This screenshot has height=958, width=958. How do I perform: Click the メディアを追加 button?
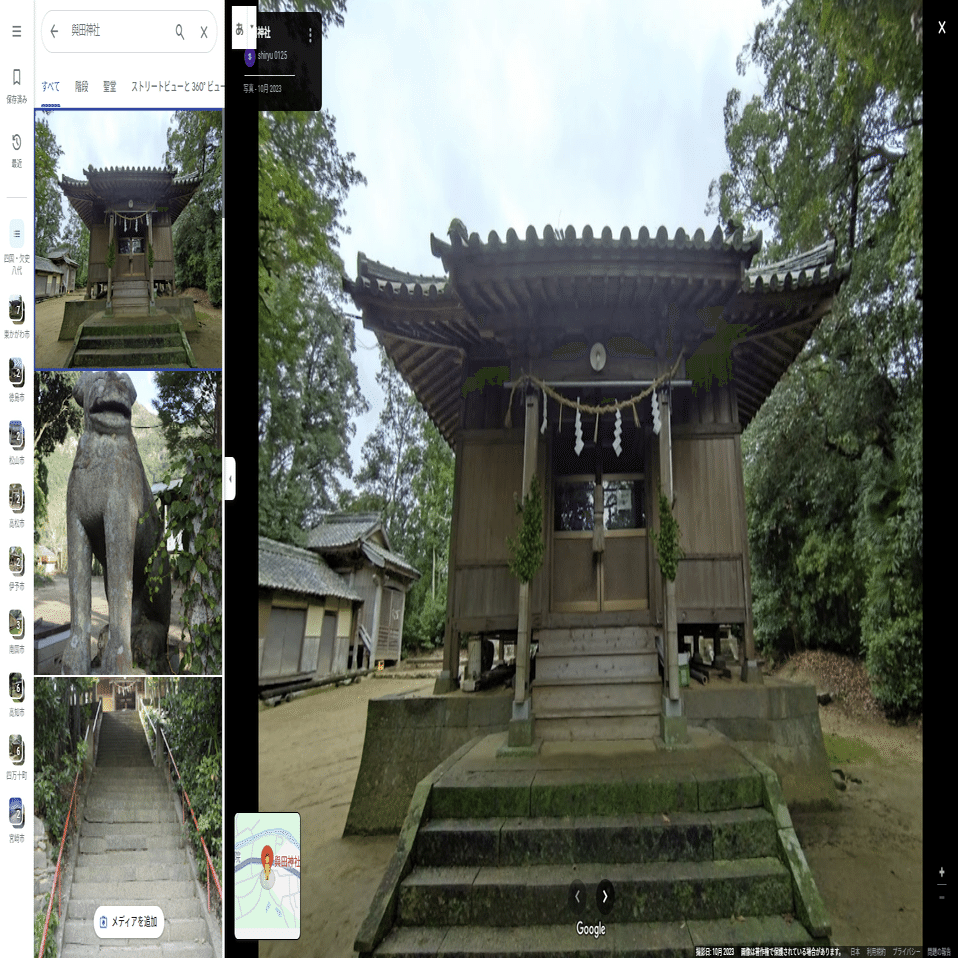point(129,921)
